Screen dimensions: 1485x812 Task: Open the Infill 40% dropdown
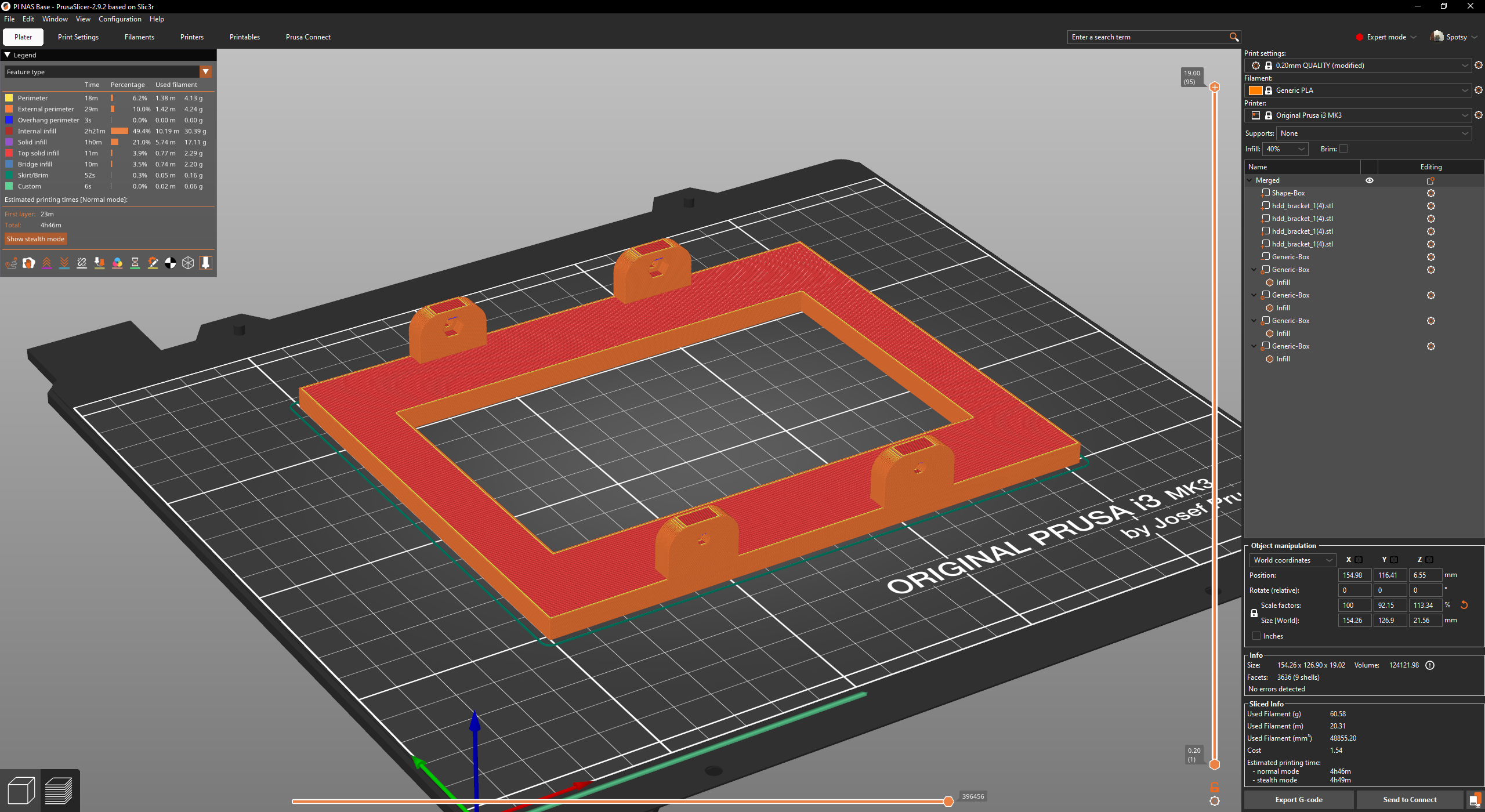click(x=1285, y=149)
